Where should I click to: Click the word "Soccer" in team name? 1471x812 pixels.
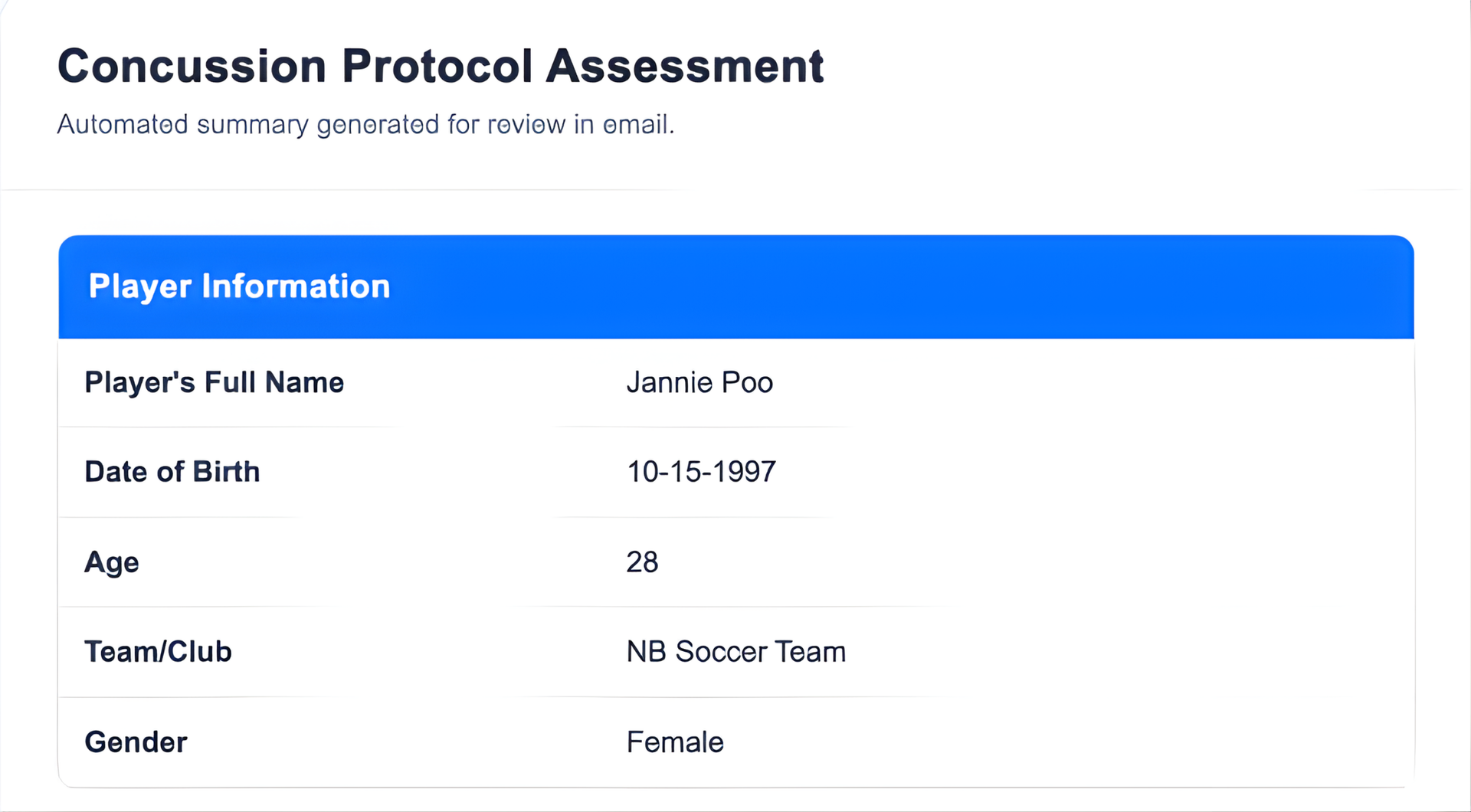(x=721, y=652)
